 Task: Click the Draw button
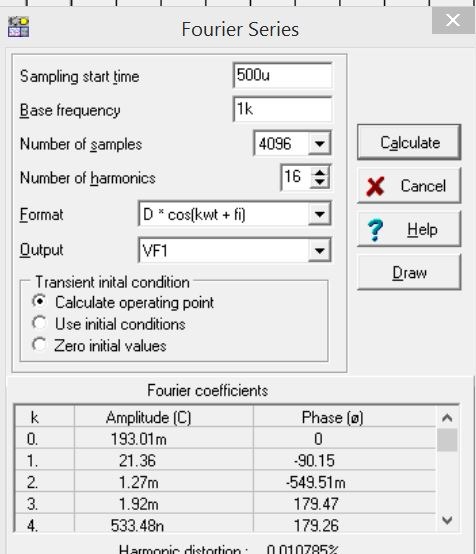(x=409, y=273)
